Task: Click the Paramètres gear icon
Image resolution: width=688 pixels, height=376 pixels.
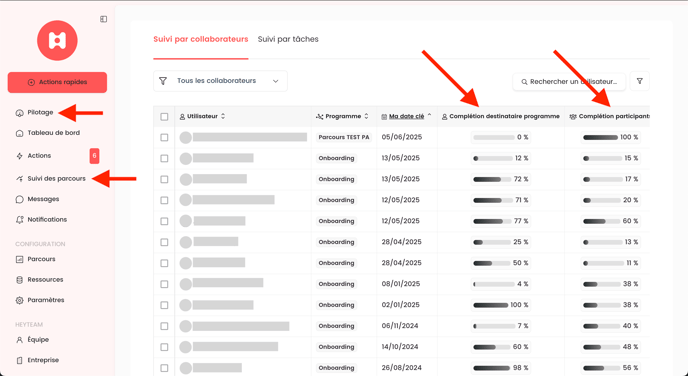Action: [x=19, y=301]
